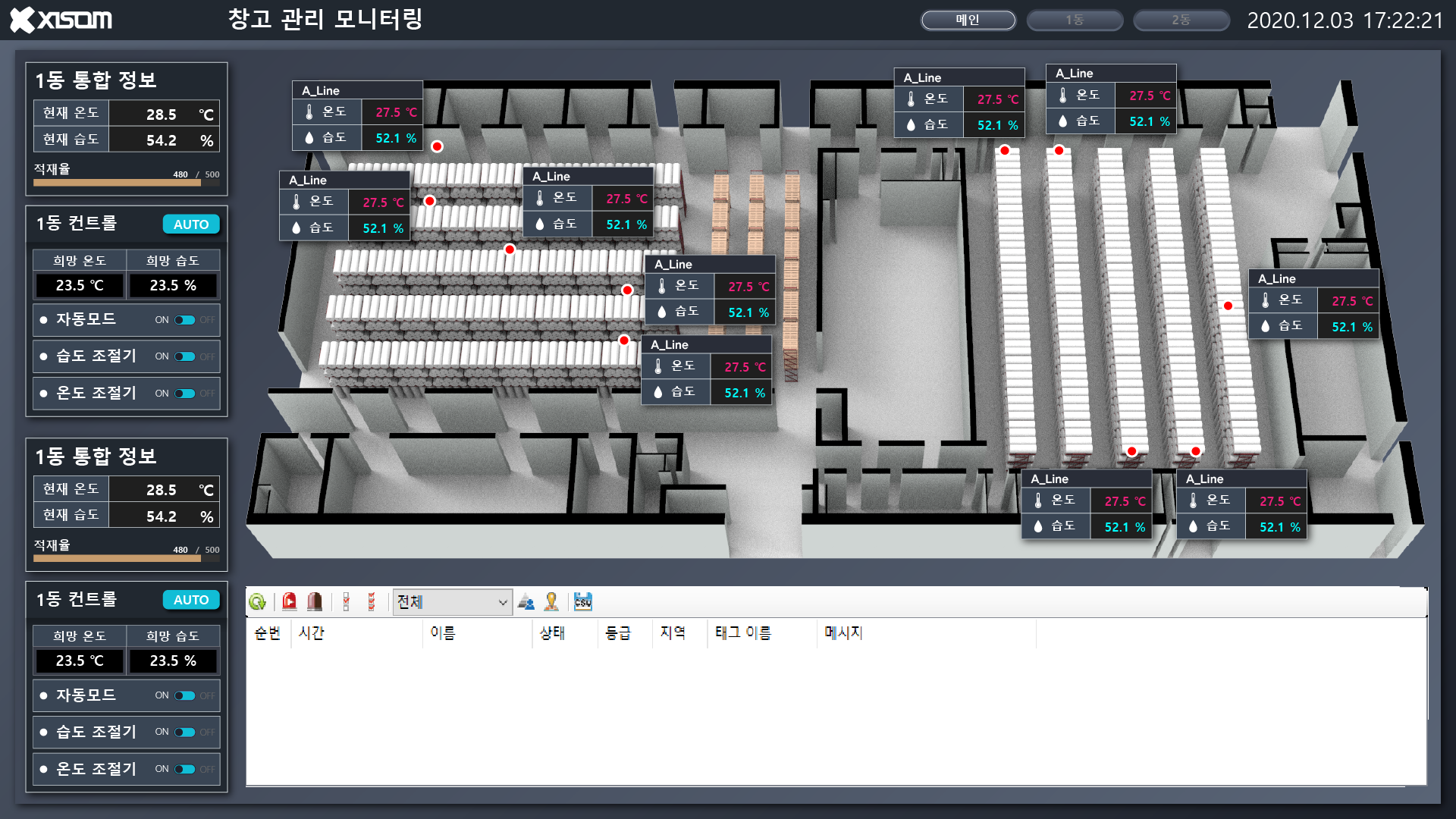Select the red alarm siren icon
The width and height of the screenshot is (1456, 819).
[290, 601]
